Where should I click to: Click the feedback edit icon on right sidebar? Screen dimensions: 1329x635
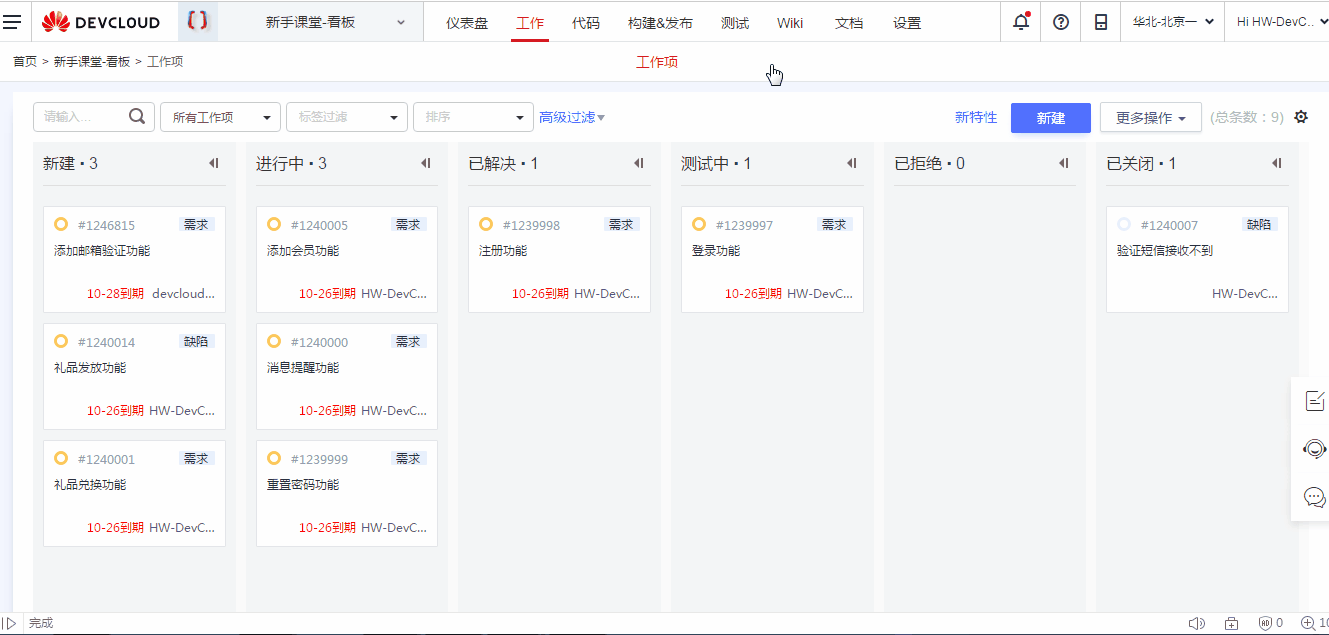1314,400
